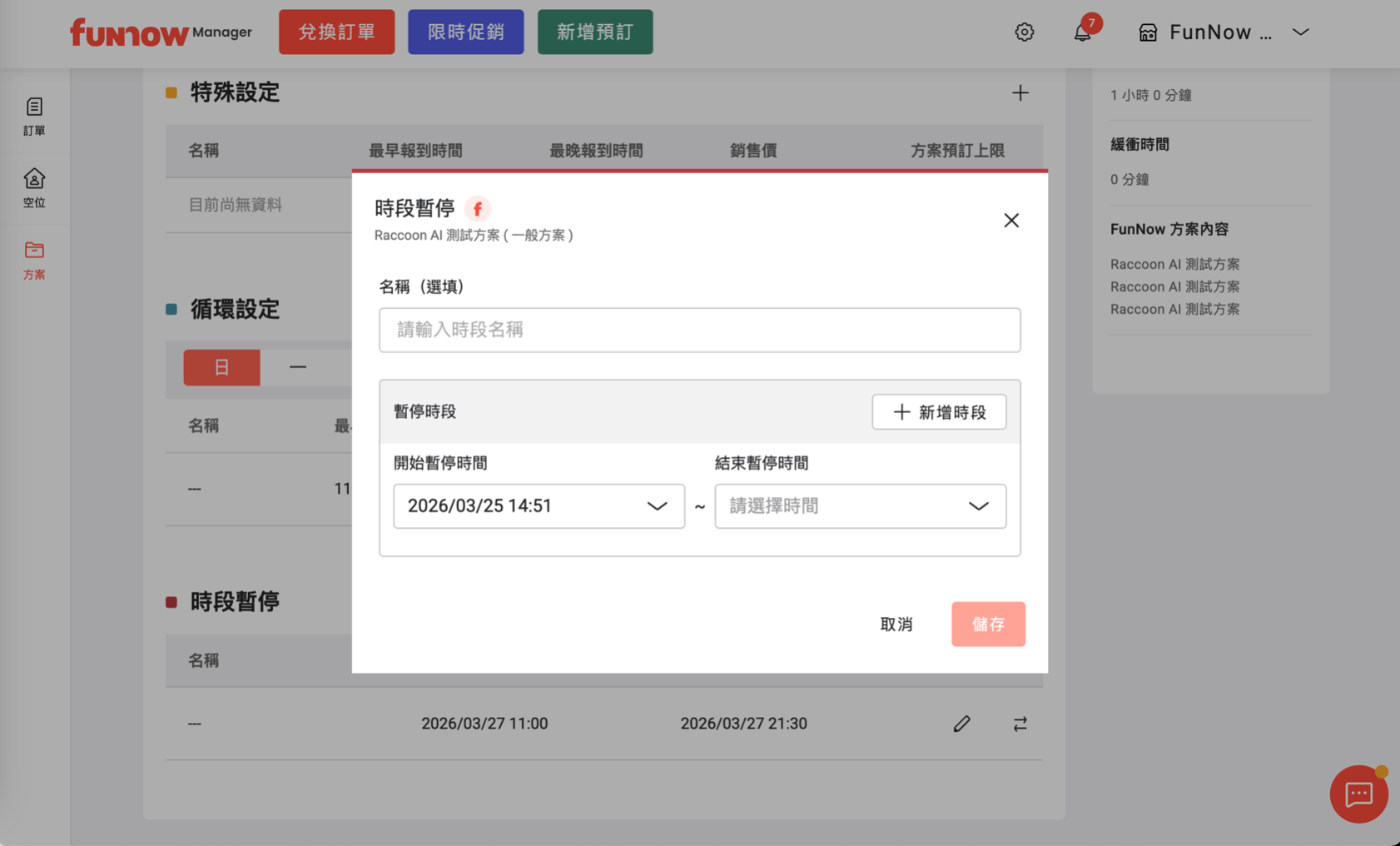The height and width of the screenshot is (846, 1400).
Task: Go to 空位 in sidebar
Action: coord(34,187)
